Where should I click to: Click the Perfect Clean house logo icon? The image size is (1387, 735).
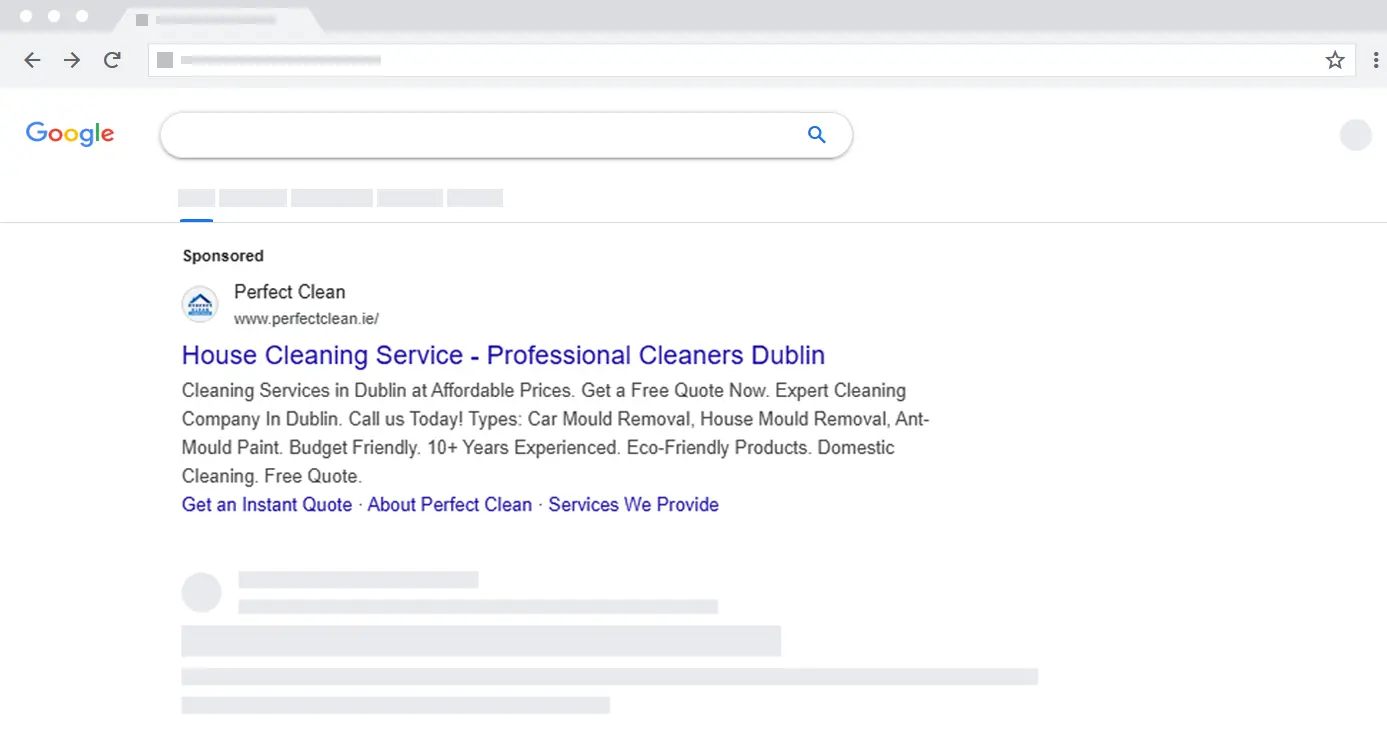(x=200, y=304)
